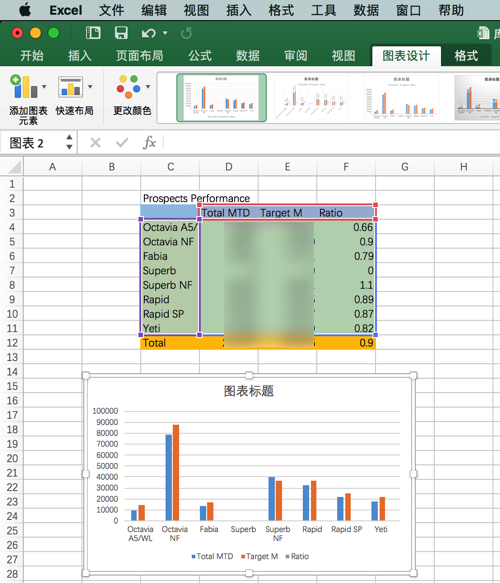500x583 pixels.
Task: Click the save floppy disk icon
Action: tap(121, 33)
